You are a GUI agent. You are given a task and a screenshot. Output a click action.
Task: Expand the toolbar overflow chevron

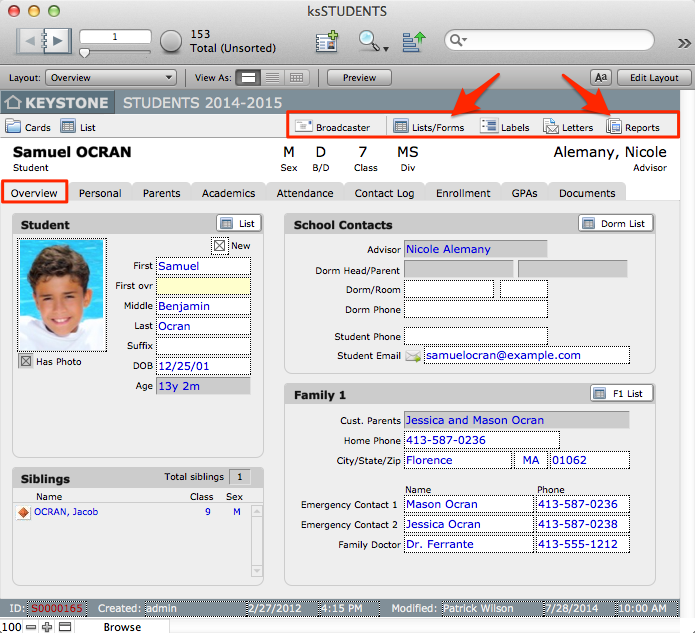[x=684, y=42]
